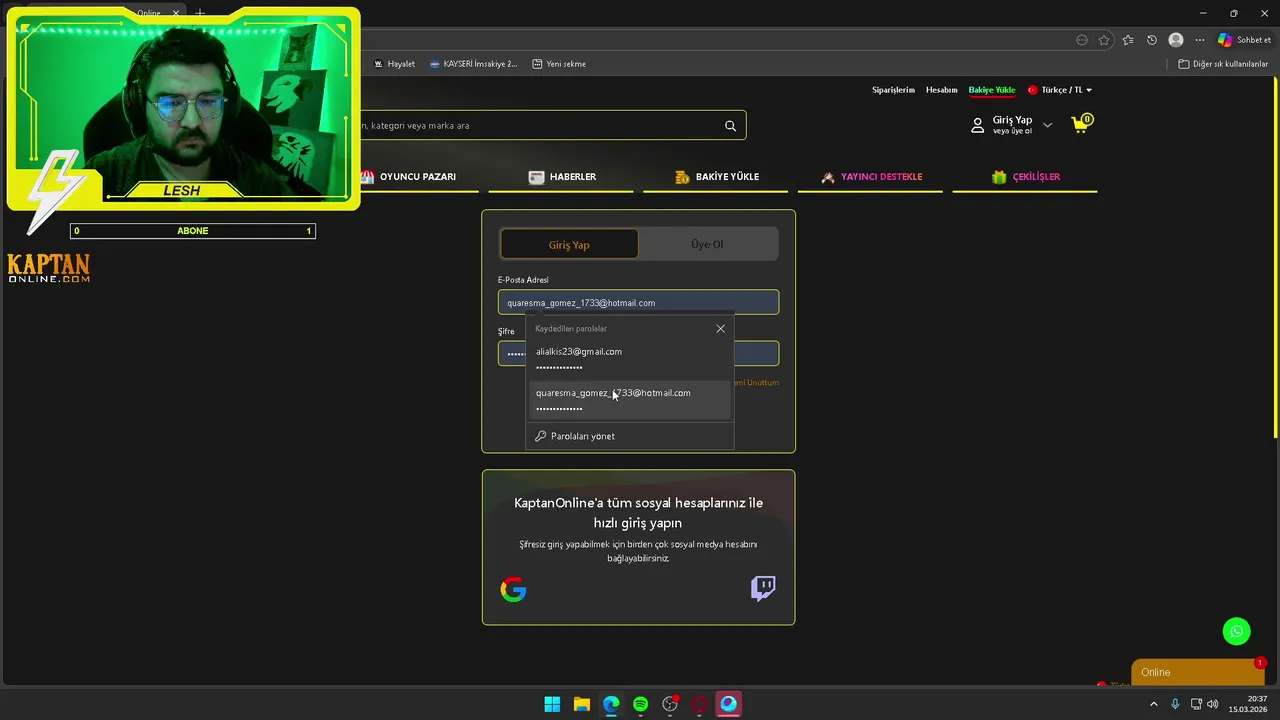Select saved password alialkis23@gmail.com
The height and width of the screenshot is (720, 1280).
tap(630, 359)
